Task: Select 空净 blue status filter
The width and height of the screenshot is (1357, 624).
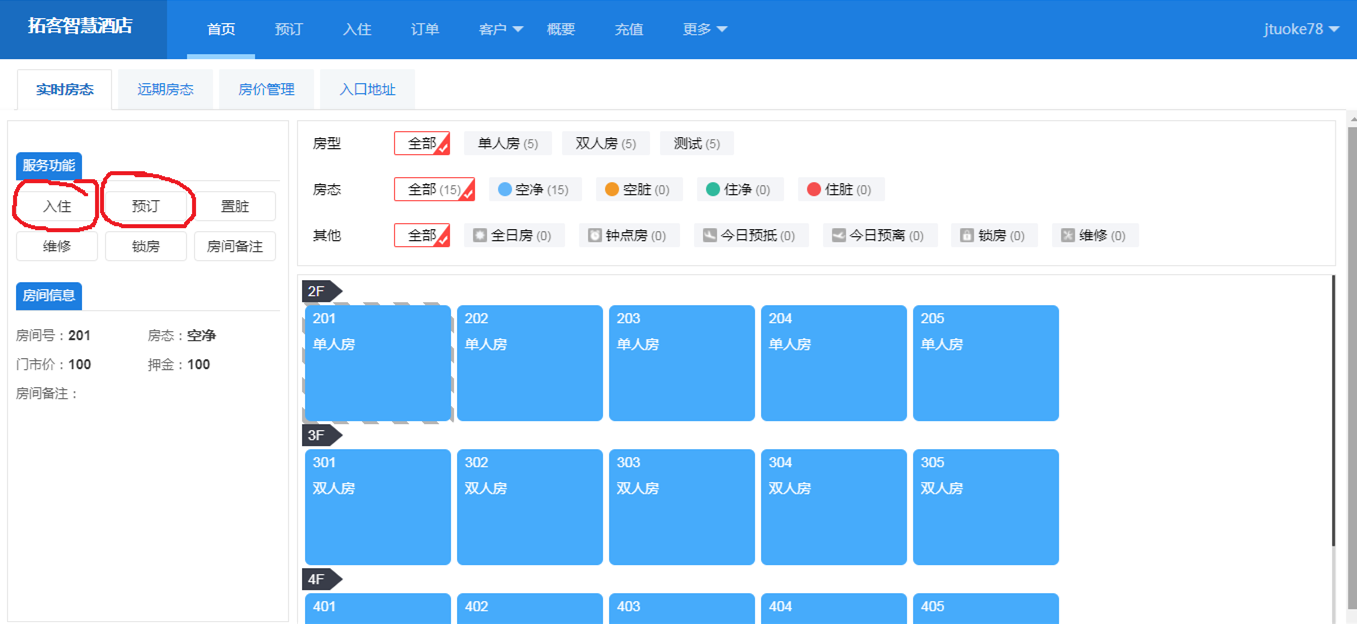Action: point(533,190)
